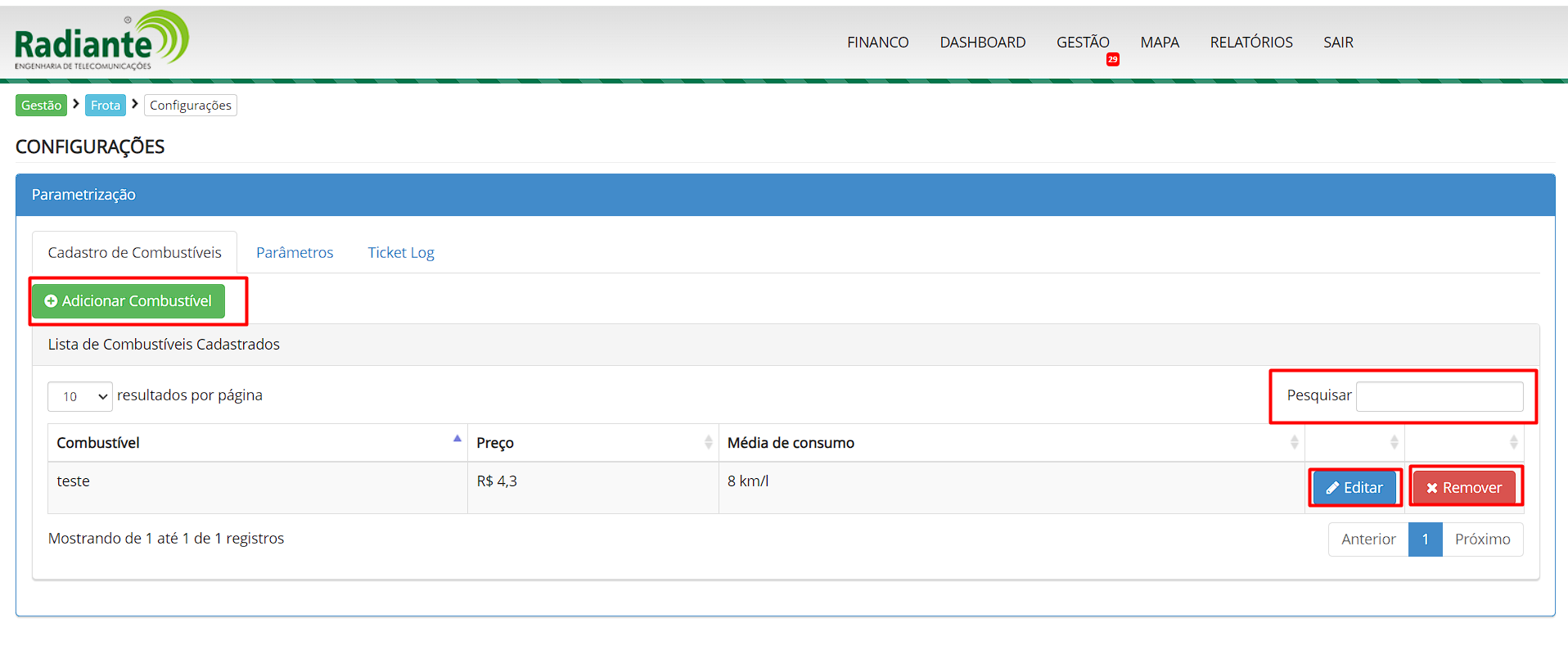The height and width of the screenshot is (650, 1568).
Task: Sort by Média de consumo column arrows
Action: 1294,443
